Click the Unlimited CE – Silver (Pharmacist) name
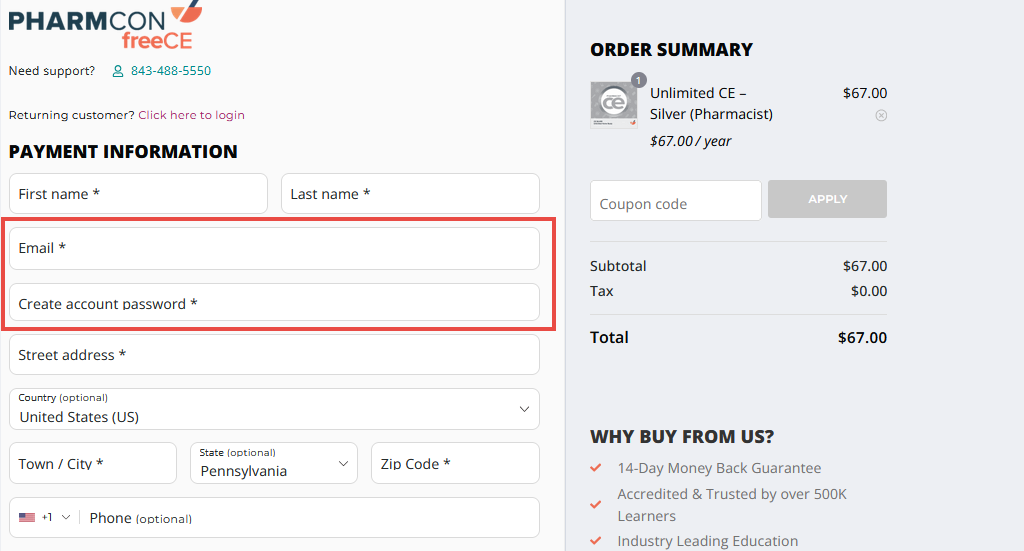 click(711, 103)
